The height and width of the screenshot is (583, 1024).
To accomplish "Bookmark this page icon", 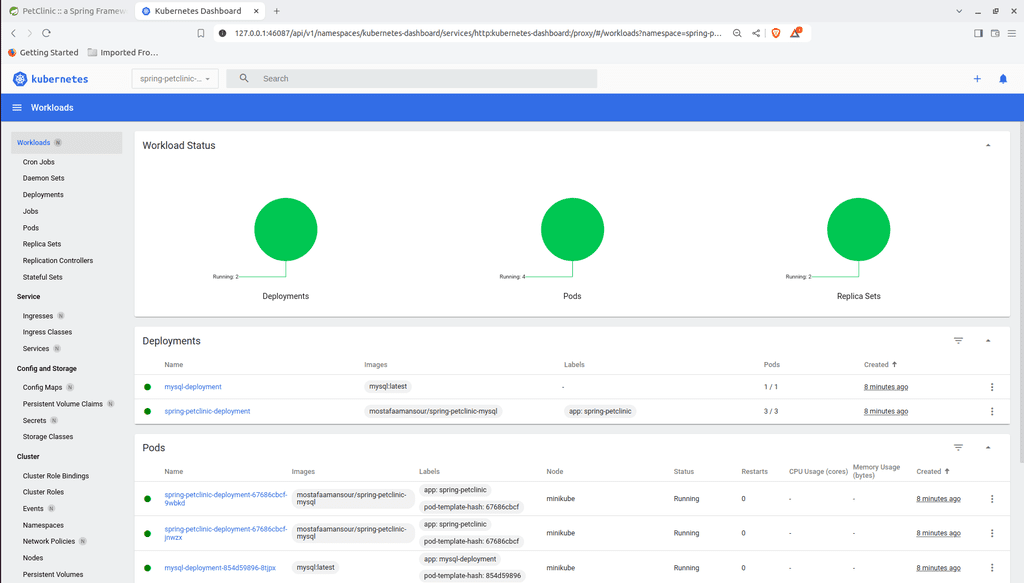I will [x=200, y=33].
